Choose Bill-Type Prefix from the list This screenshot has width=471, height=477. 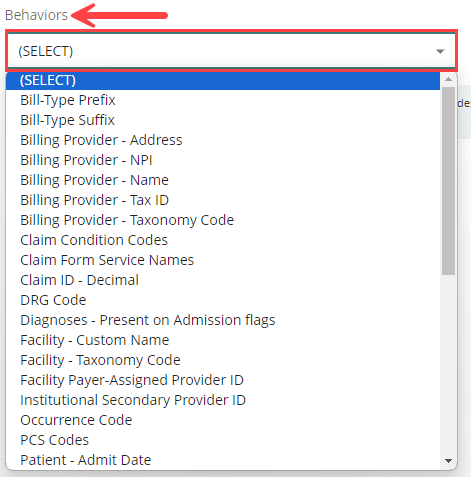[223, 100]
